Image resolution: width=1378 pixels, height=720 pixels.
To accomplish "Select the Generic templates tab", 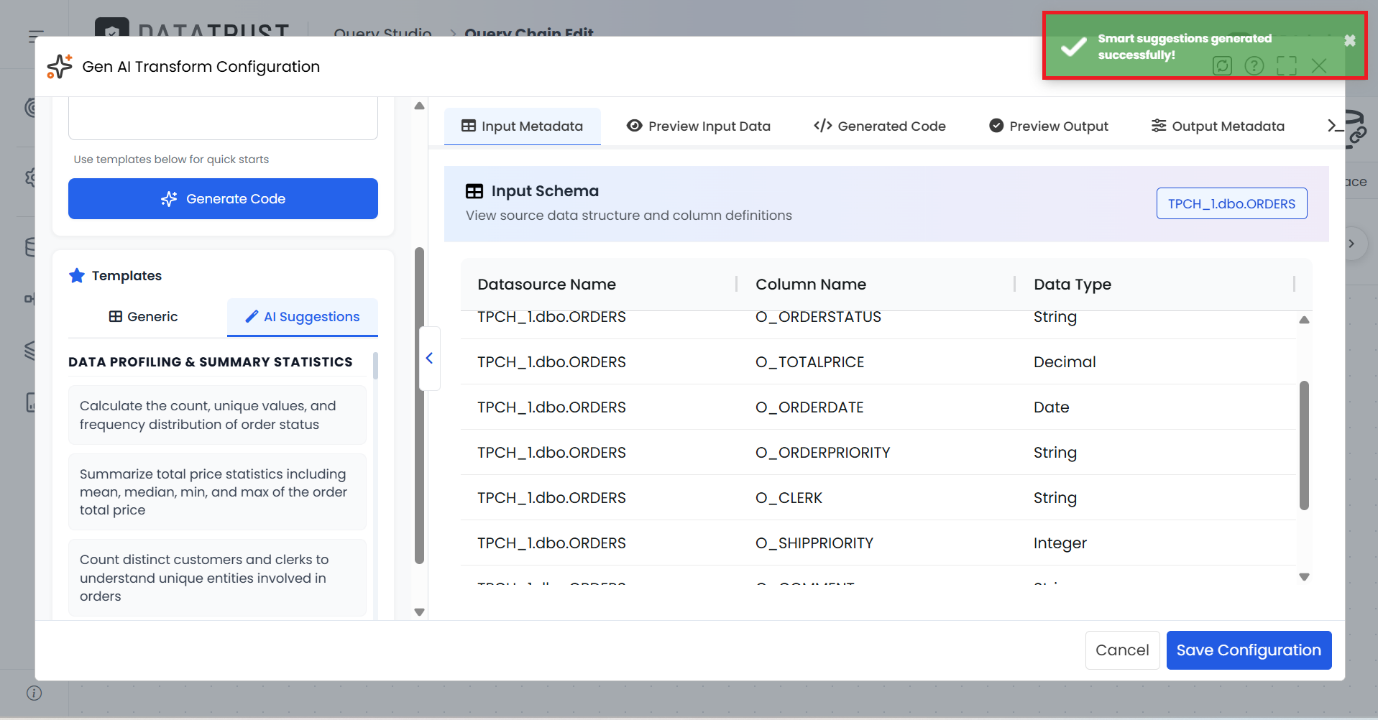I will coord(143,316).
